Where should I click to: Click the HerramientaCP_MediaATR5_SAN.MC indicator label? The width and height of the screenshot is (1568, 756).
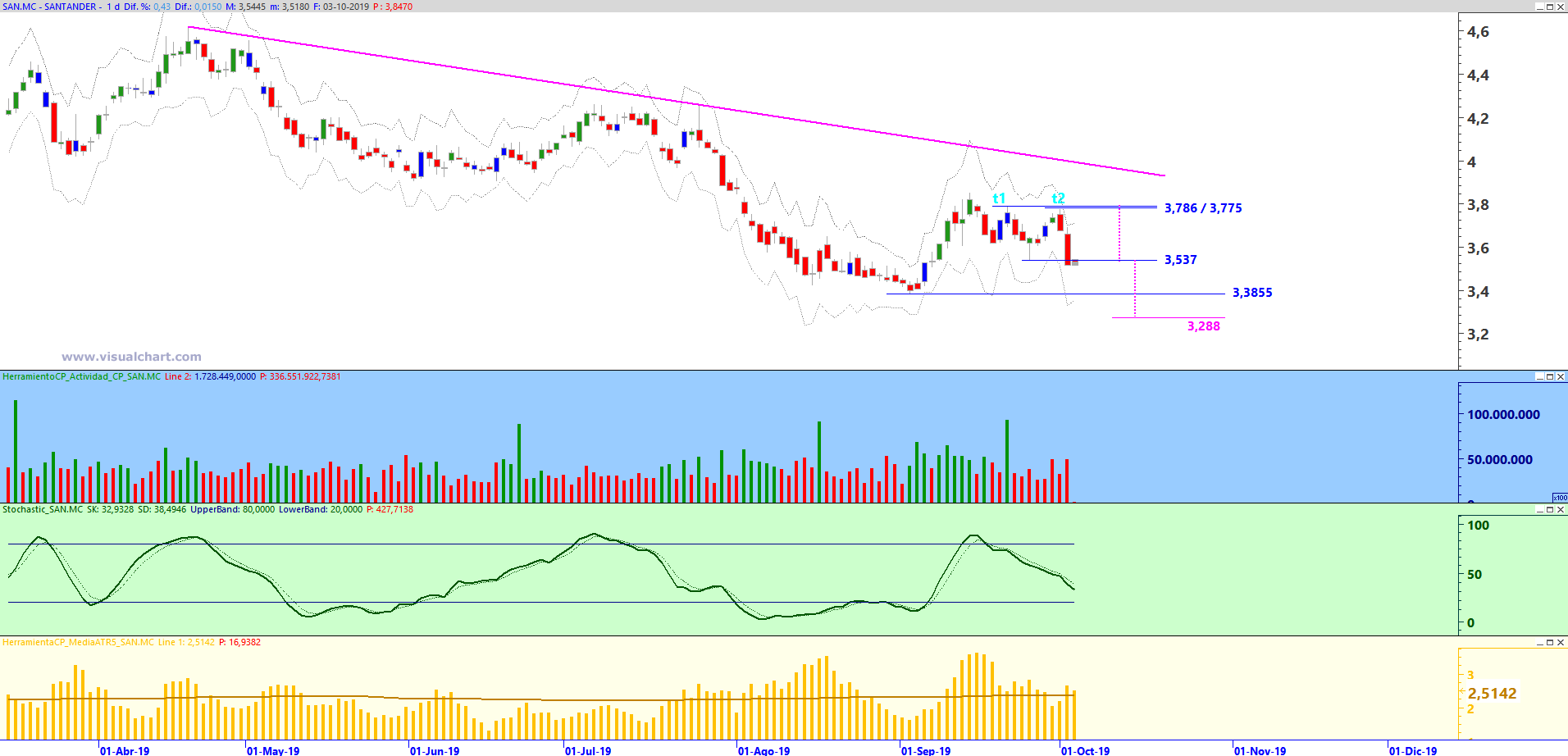78,642
